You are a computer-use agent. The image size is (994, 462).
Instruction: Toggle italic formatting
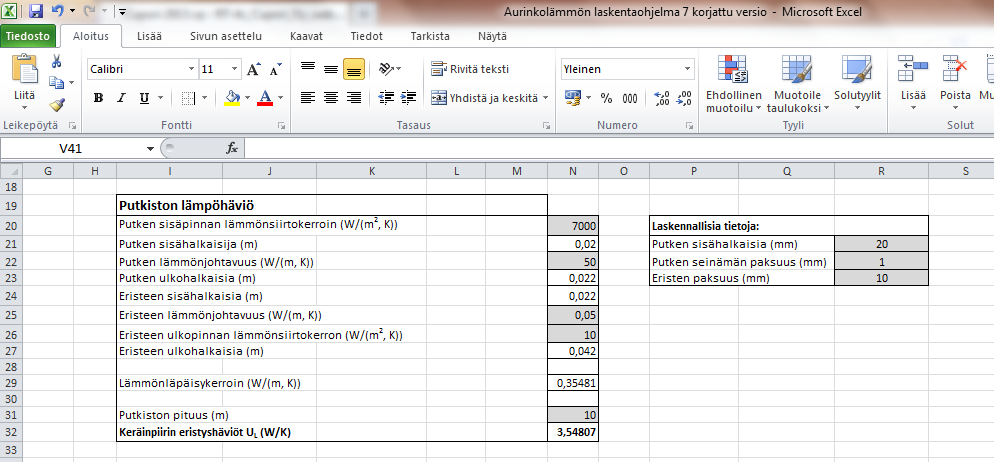pyautogui.click(x=121, y=98)
